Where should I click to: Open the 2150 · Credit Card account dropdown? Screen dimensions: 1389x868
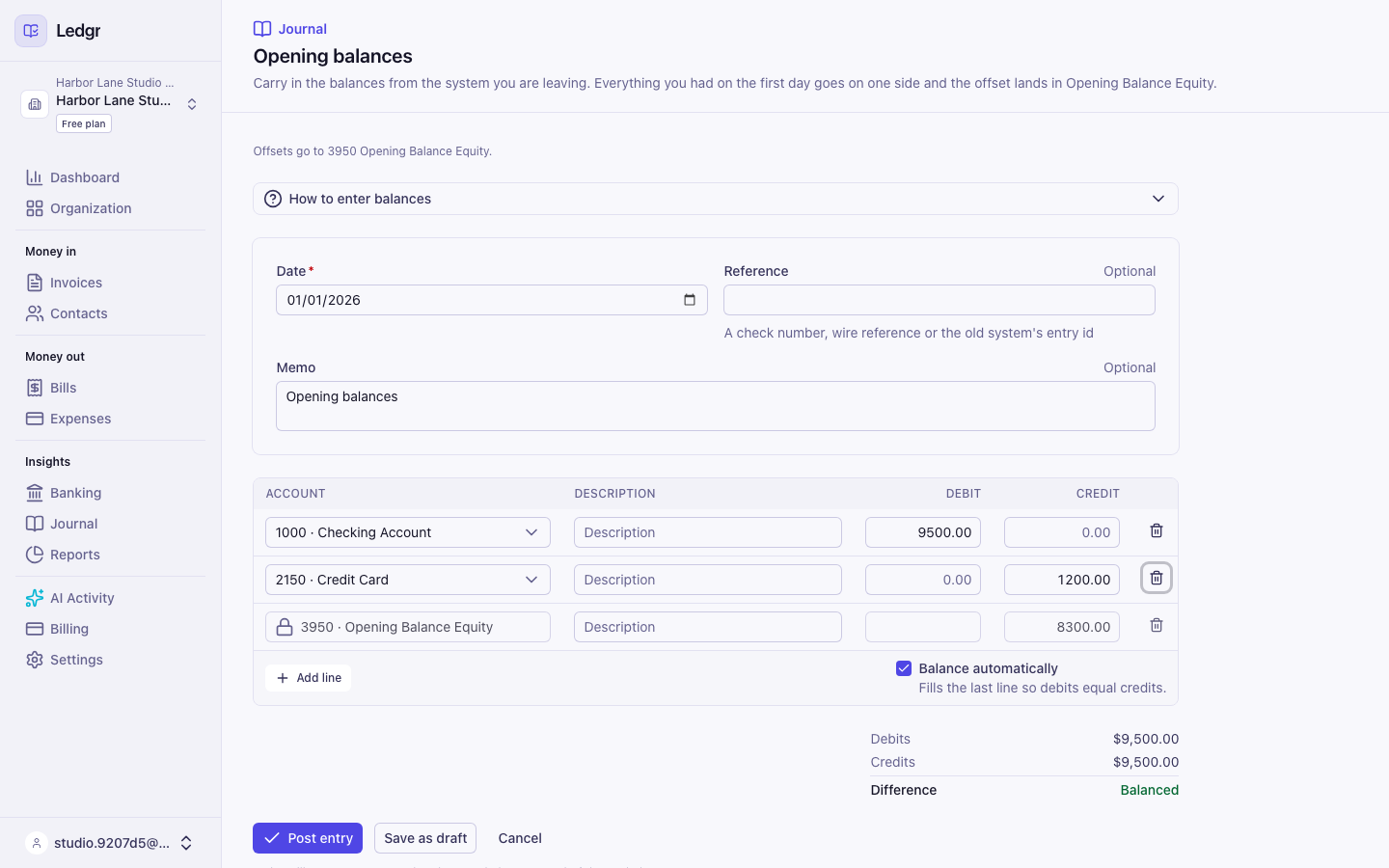408,580
